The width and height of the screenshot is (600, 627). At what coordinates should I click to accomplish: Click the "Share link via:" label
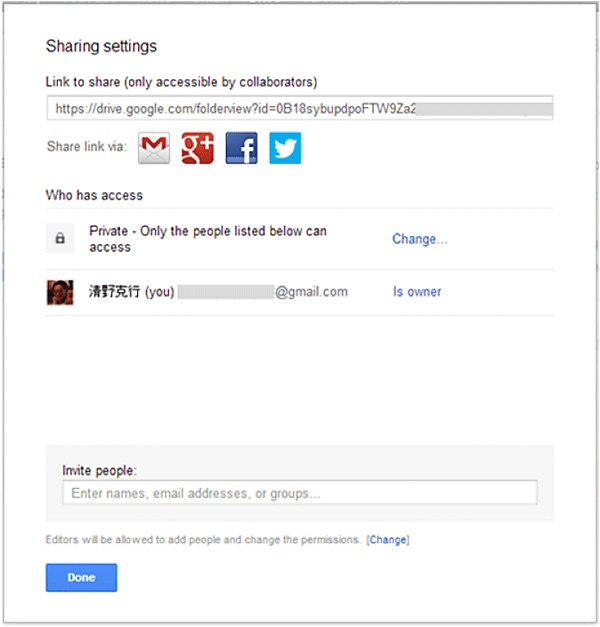click(x=87, y=147)
